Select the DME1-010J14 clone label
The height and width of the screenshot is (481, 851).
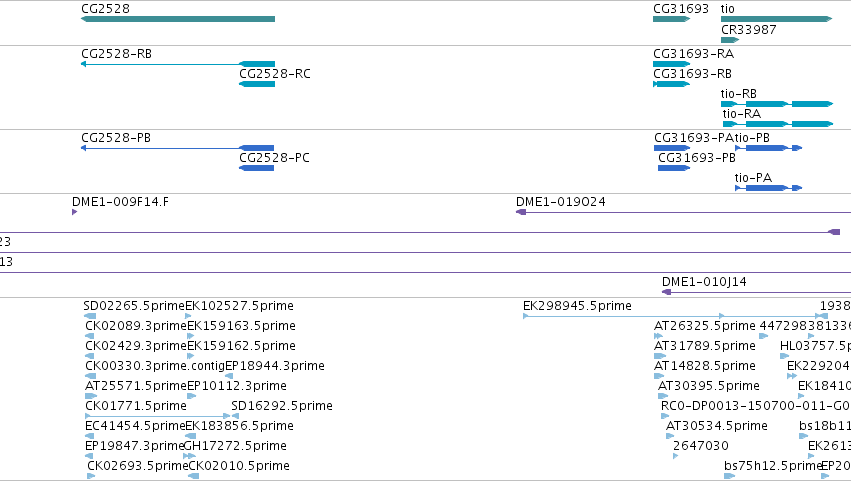tap(704, 282)
